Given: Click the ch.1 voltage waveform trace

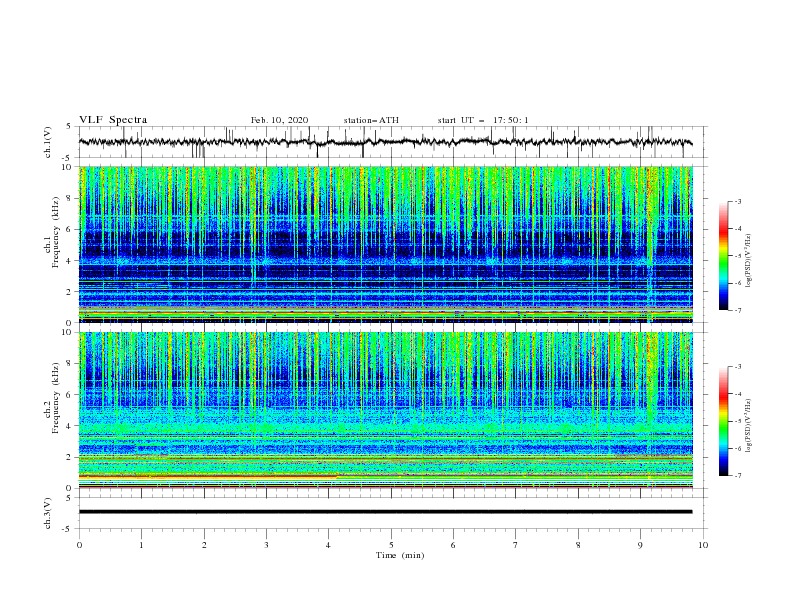Looking at the screenshot, I should point(385,142).
